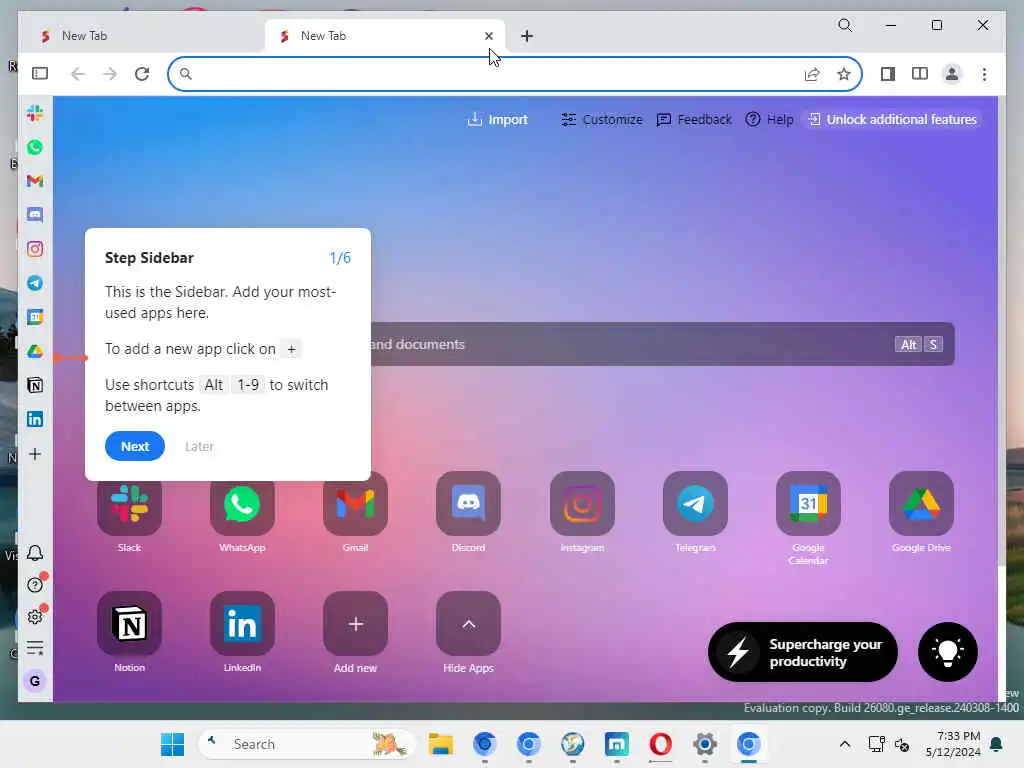Launch the WhatsApp app tile
This screenshot has width=1024, height=768.
(242, 504)
